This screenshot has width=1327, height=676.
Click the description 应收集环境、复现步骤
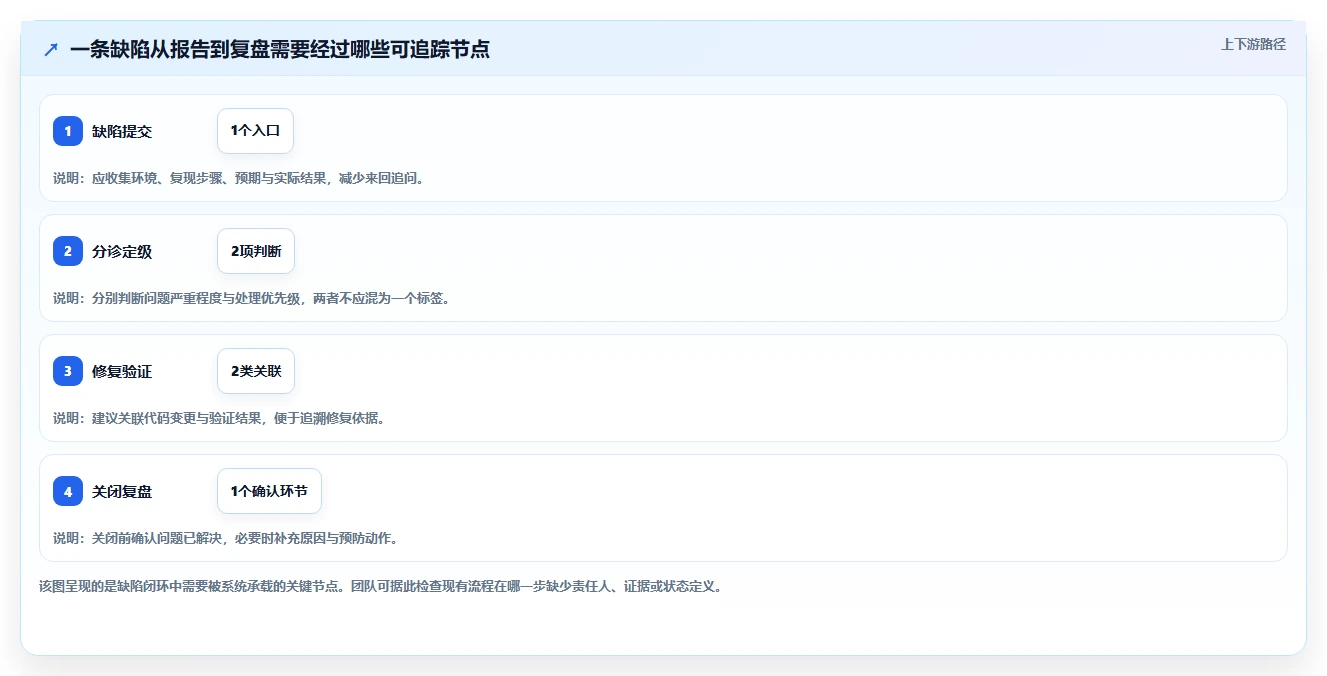238,178
